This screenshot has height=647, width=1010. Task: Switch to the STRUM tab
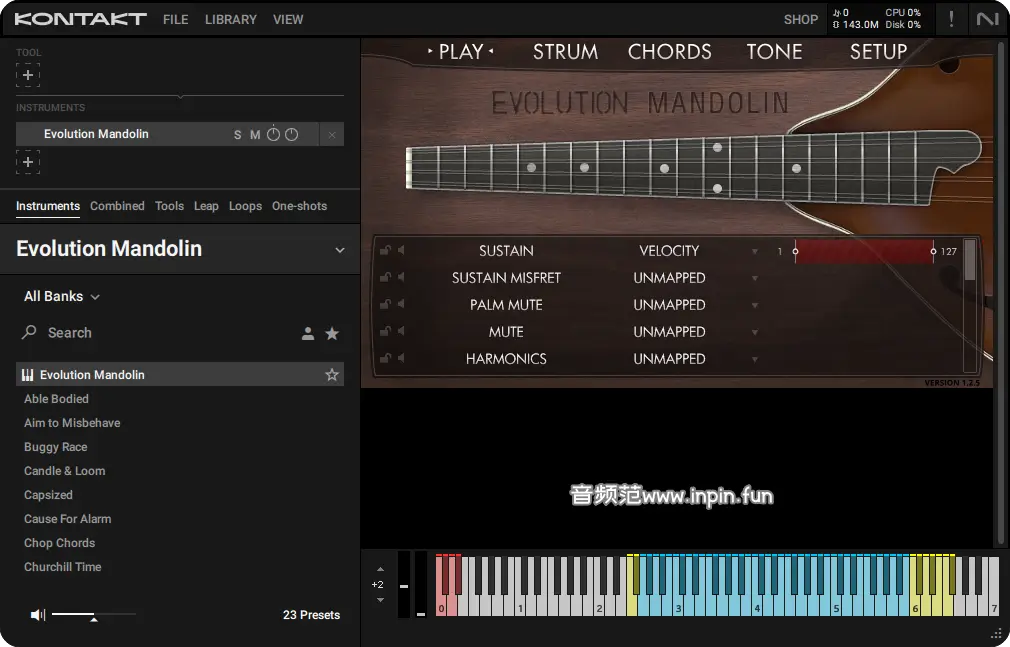[x=565, y=52]
